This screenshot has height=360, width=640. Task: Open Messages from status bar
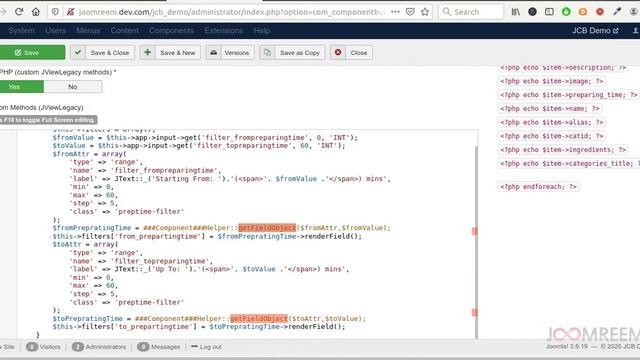click(159, 347)
